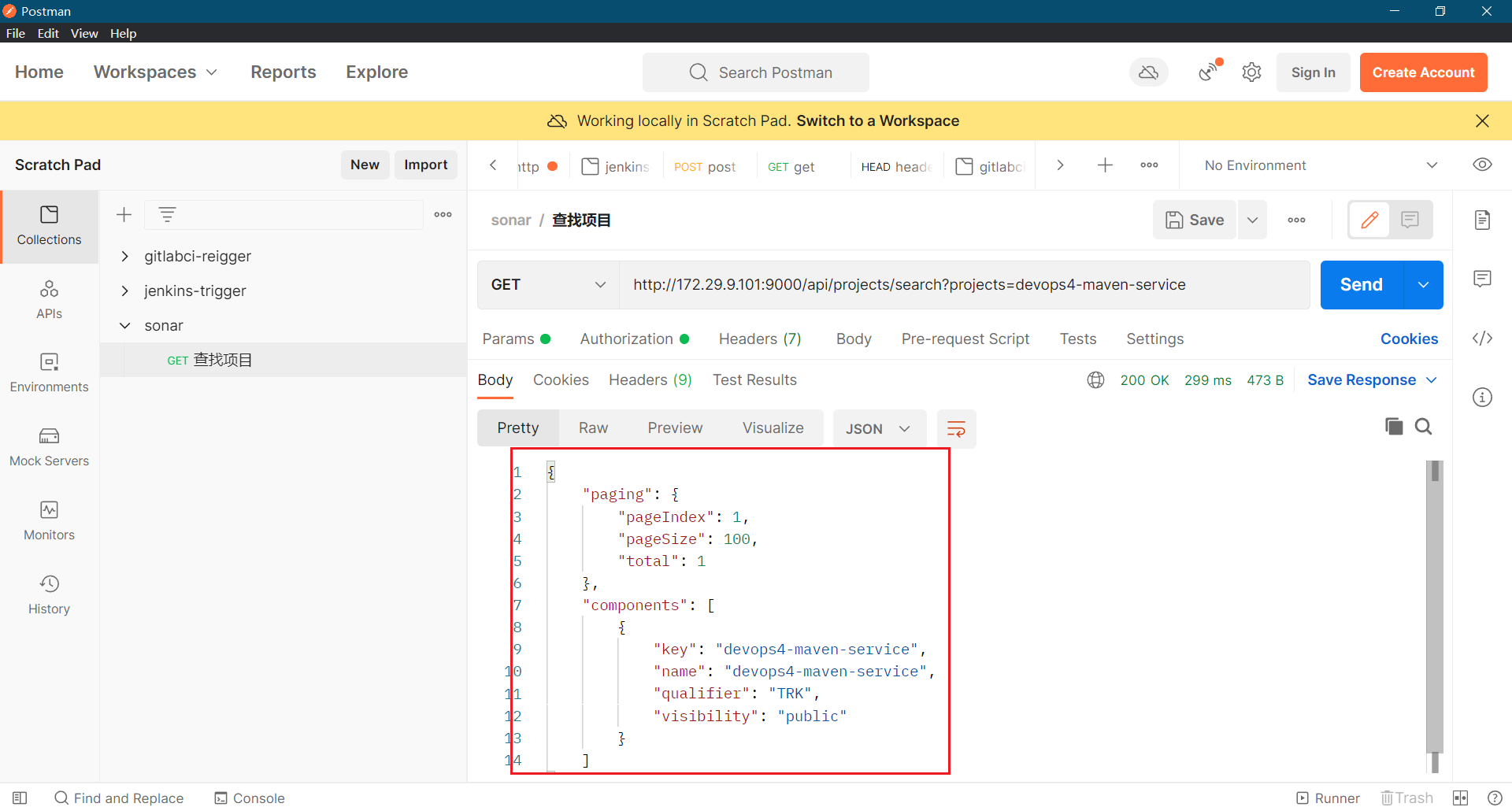Switch to the Pre-request Script tab
The height and width of the screenshot is (807, 1512).
tap(965, 339)
